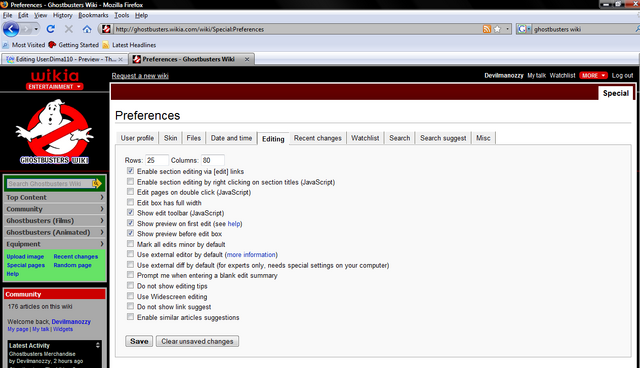Check Mark all edits minor by default
Screen dimensions: 640x368
point(130,244)
